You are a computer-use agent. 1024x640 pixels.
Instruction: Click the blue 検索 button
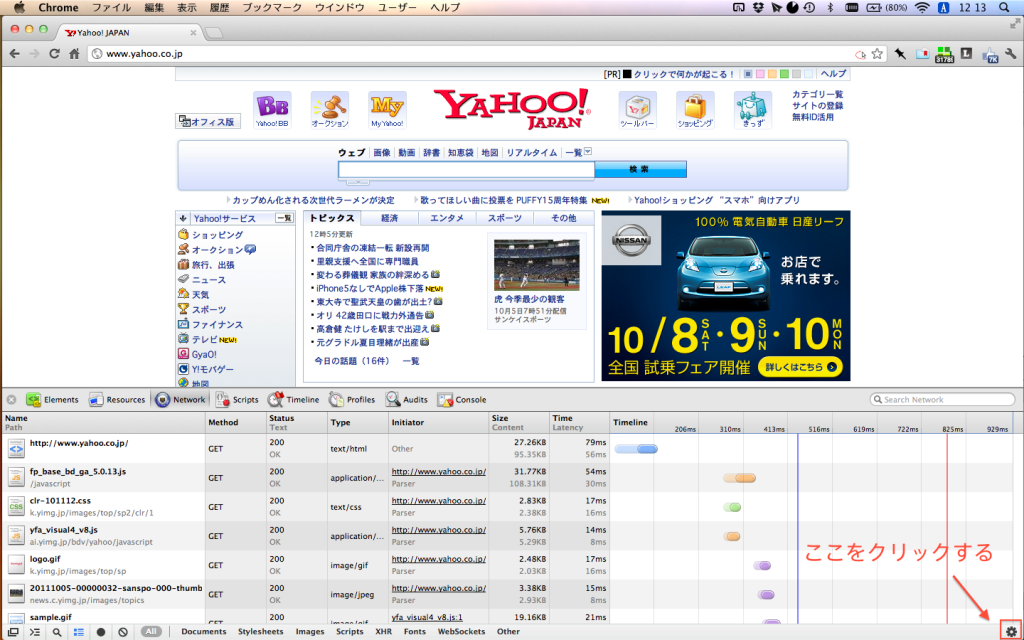coord(640,170)
